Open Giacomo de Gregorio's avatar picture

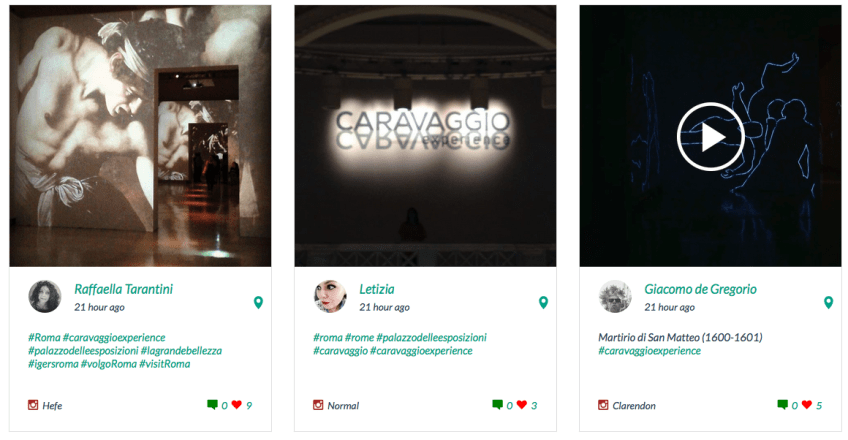click(x=615, y=296)
